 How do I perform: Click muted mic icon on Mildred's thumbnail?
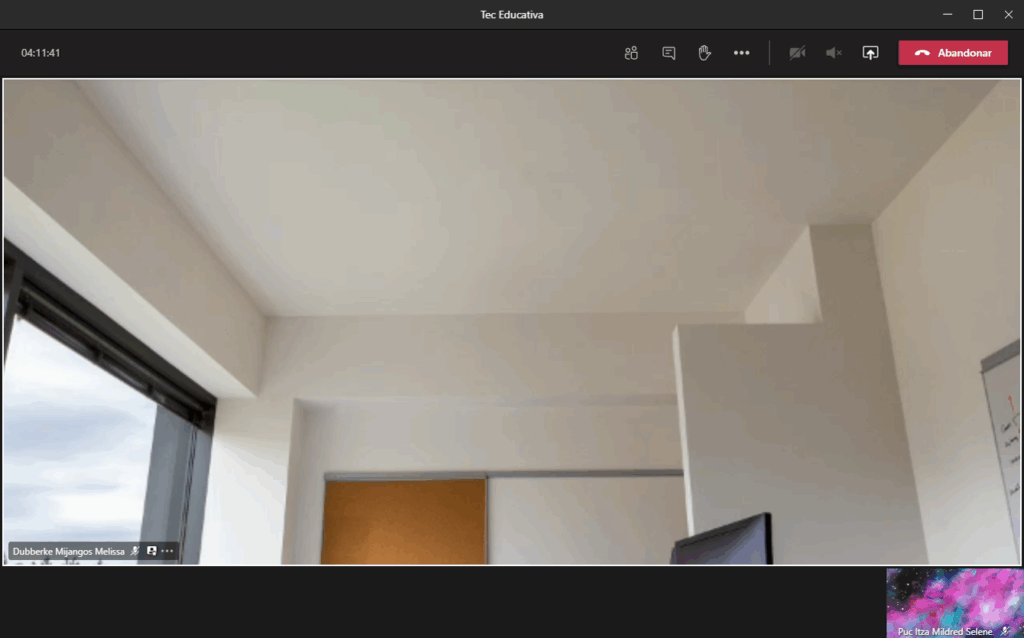pyautogui.click(x=1005, y=631)
